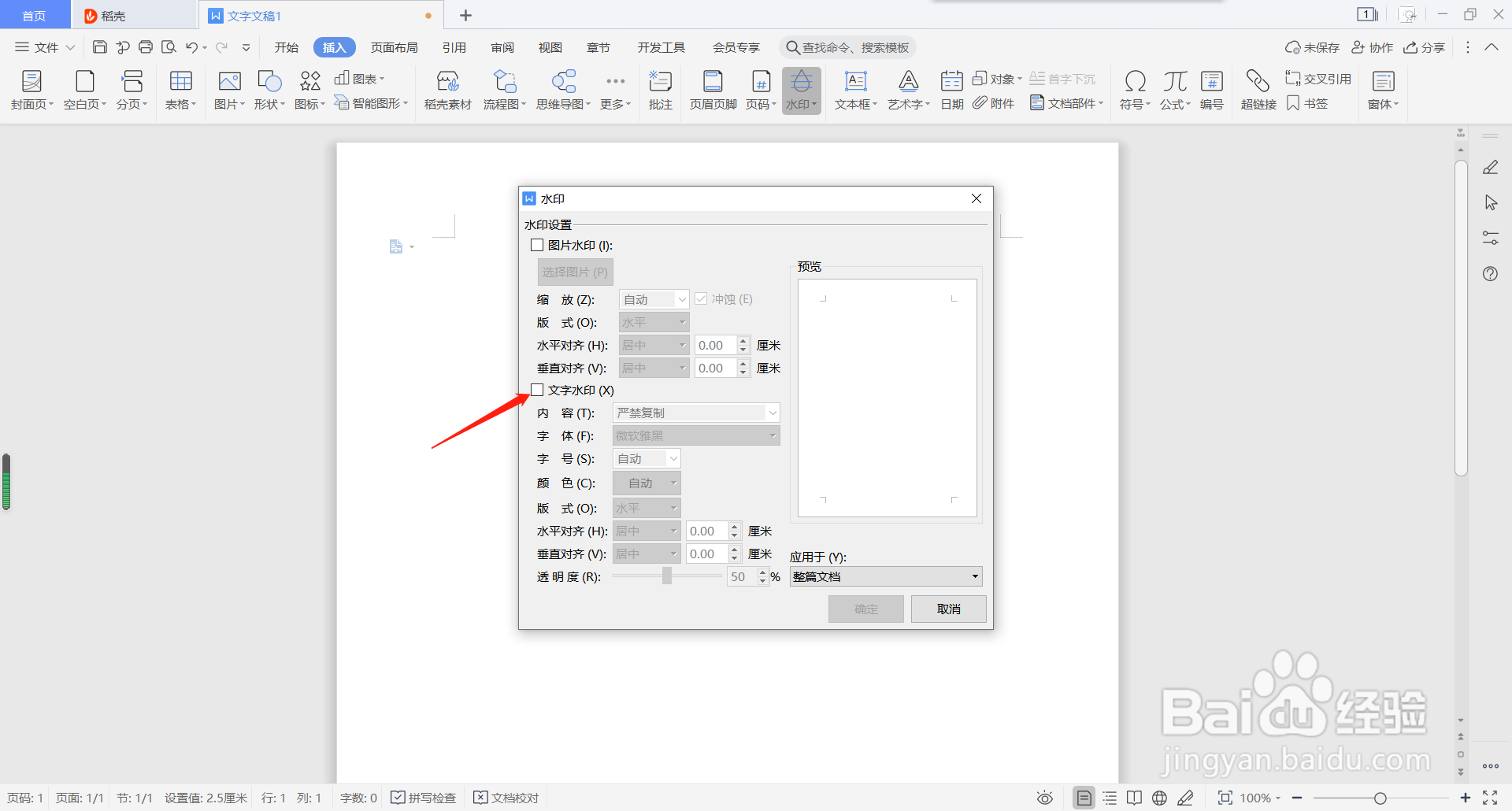The width and height of the screenshot is (1512, 811).
Task: Click the Cancel (取消) button
Action: (x=949, y=609)
